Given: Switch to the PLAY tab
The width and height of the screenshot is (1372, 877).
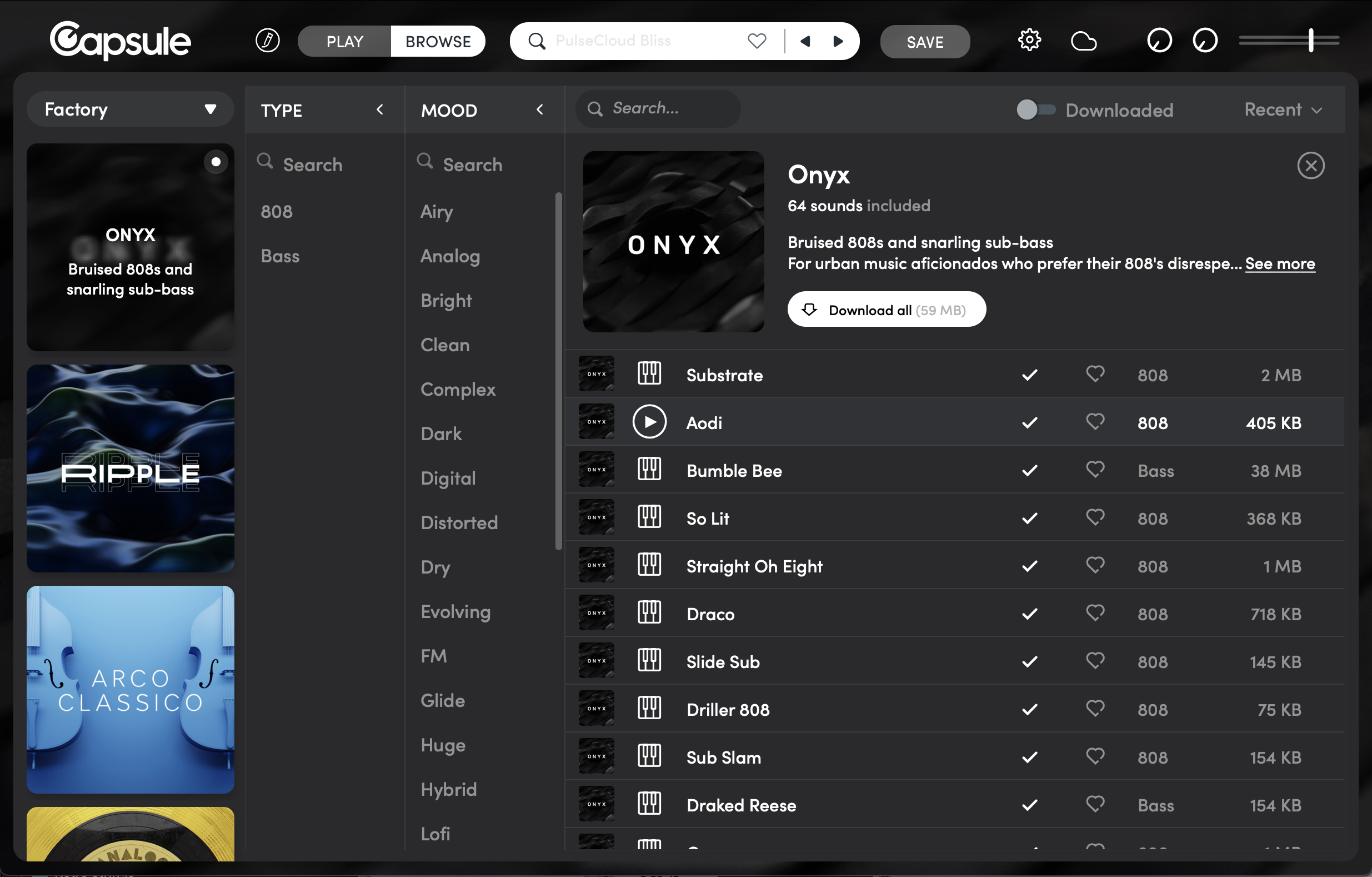Looking at the screenshot, I should tap(345, 41).
